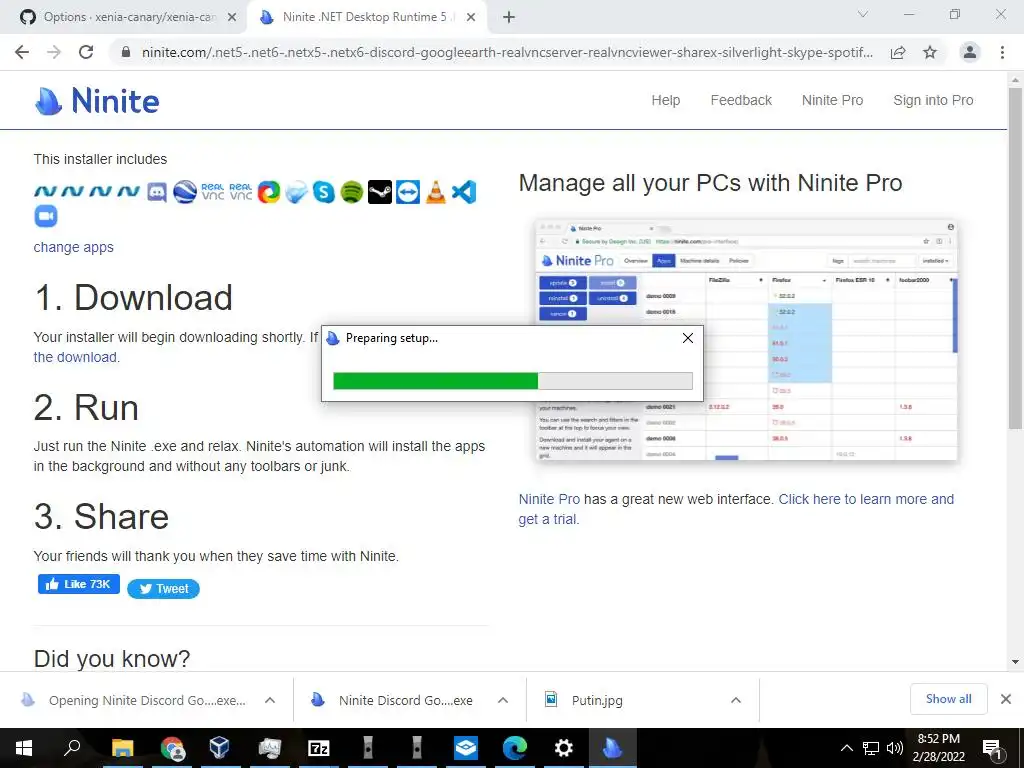Viewport: 1024px width, 768px height.
Task: Expand options for Putin.jpg download
Action: pyautogui.click(x=736, y=700)
